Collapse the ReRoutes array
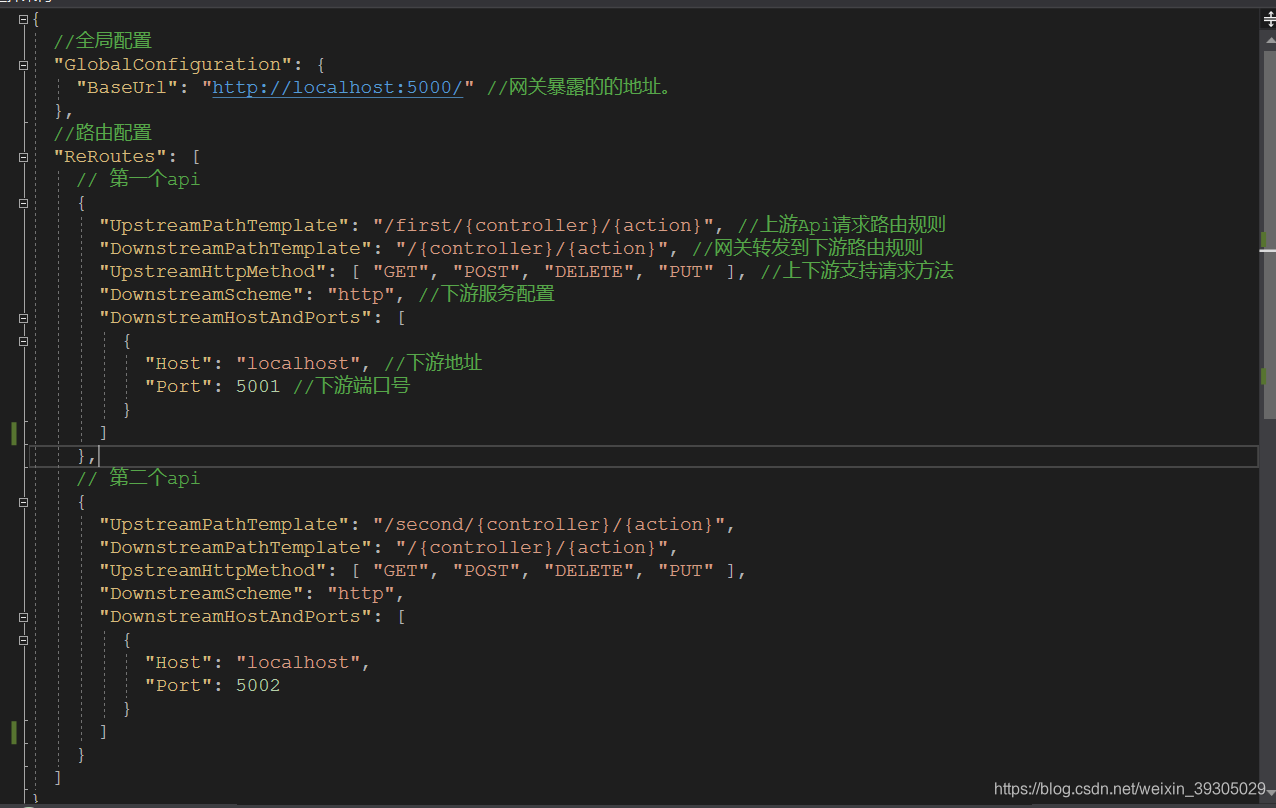 [24, 157]
